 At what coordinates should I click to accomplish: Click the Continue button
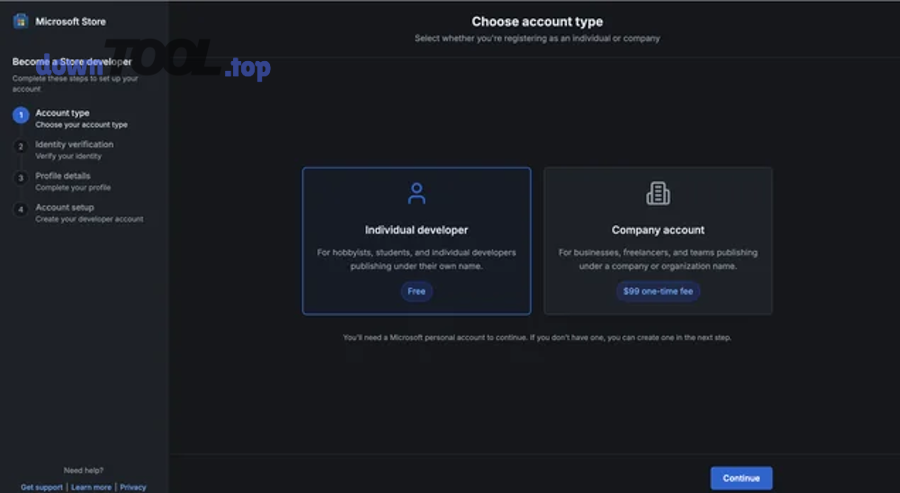(741, 478)
